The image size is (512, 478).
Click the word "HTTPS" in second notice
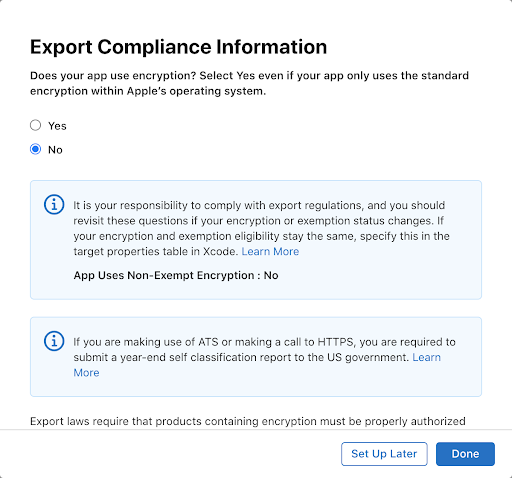(337, 342)
